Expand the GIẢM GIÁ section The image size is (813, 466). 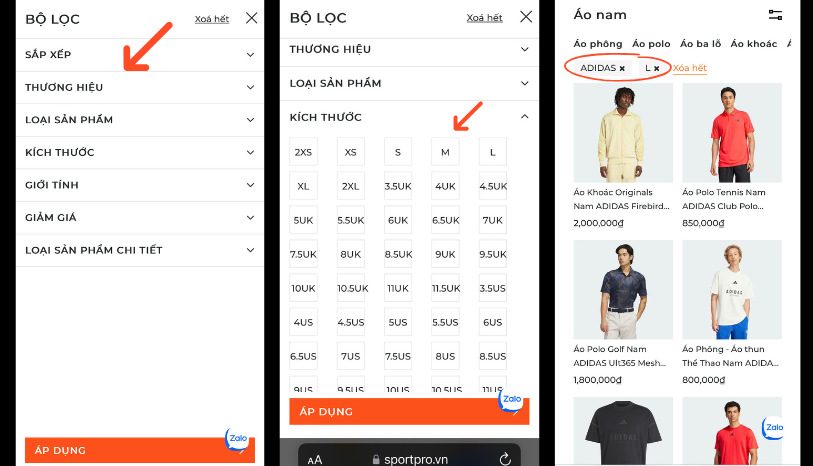140,218
